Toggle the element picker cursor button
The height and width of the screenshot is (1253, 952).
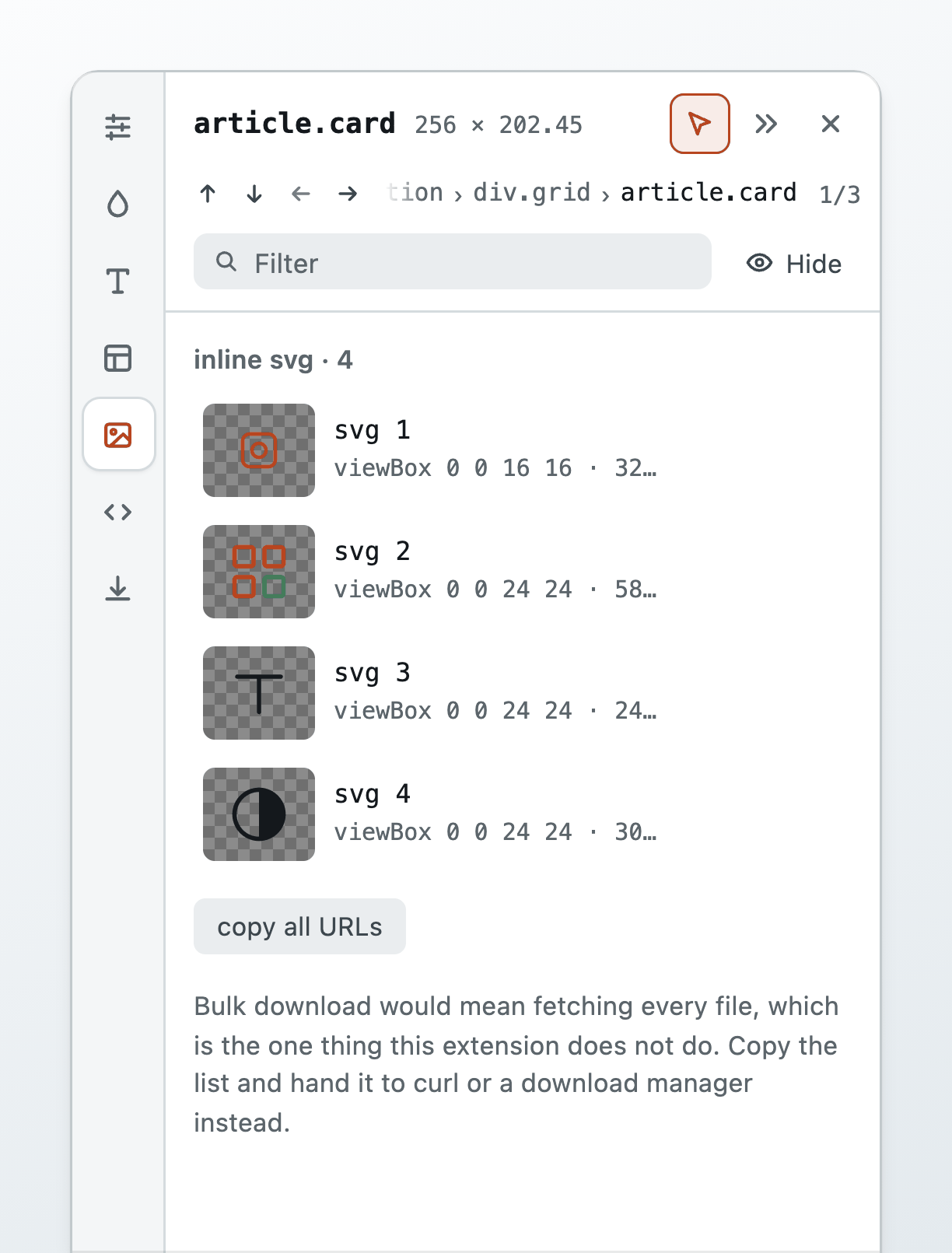tap(700, 124)
